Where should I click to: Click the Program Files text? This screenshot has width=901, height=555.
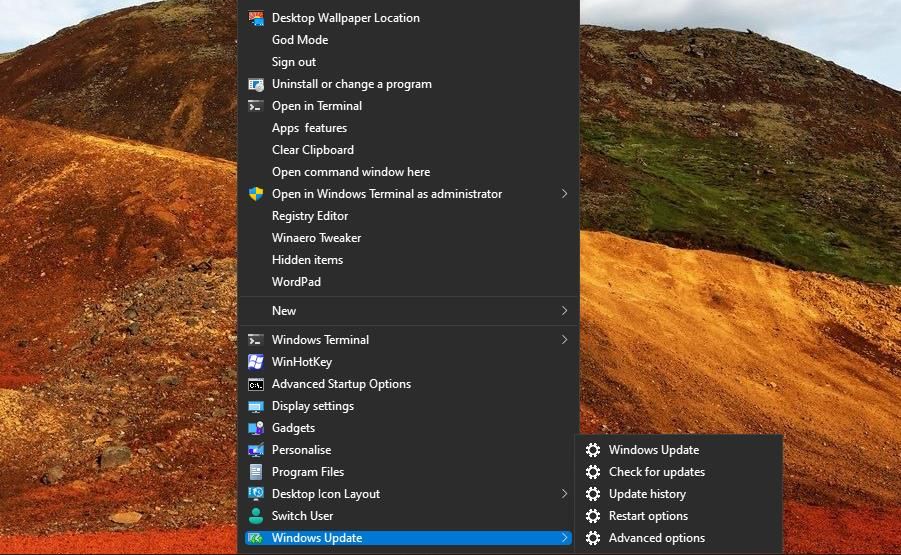[307, 472]
